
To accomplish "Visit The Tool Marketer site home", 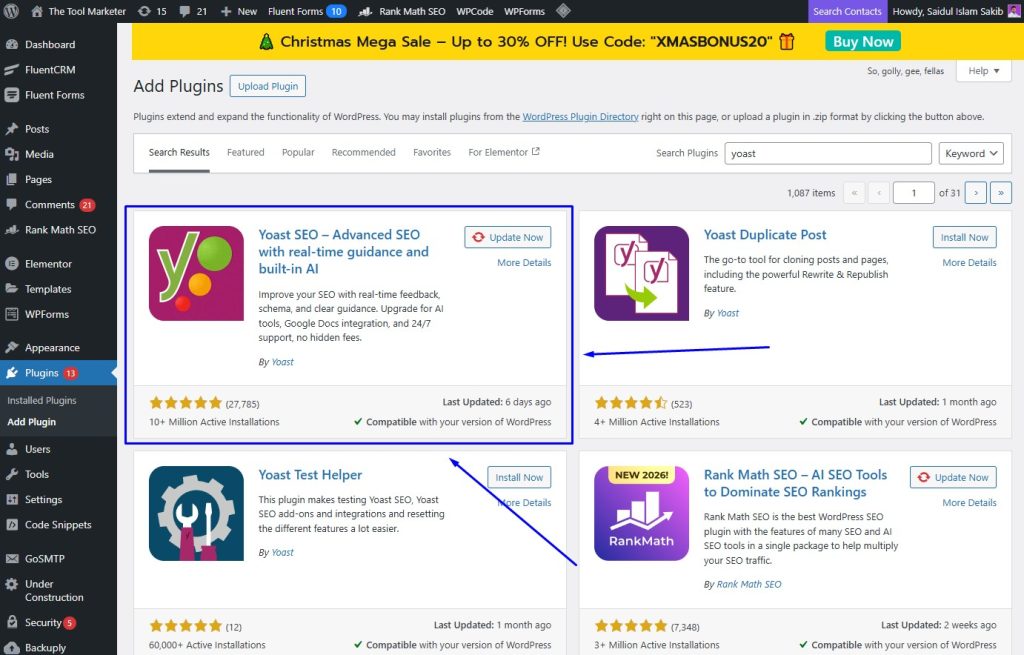I will click(78, 11).
